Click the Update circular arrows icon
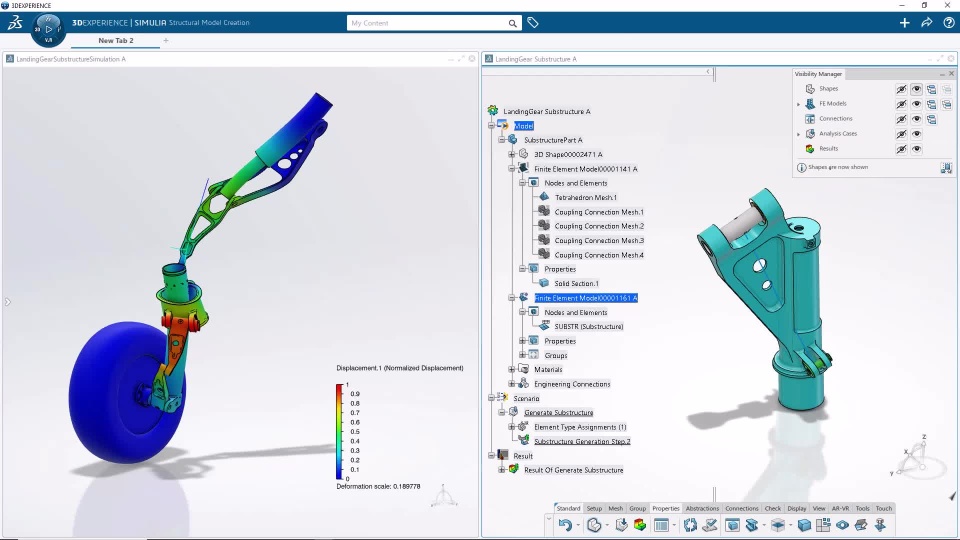The width and height of the screenshot is (960, 540). 691,525
